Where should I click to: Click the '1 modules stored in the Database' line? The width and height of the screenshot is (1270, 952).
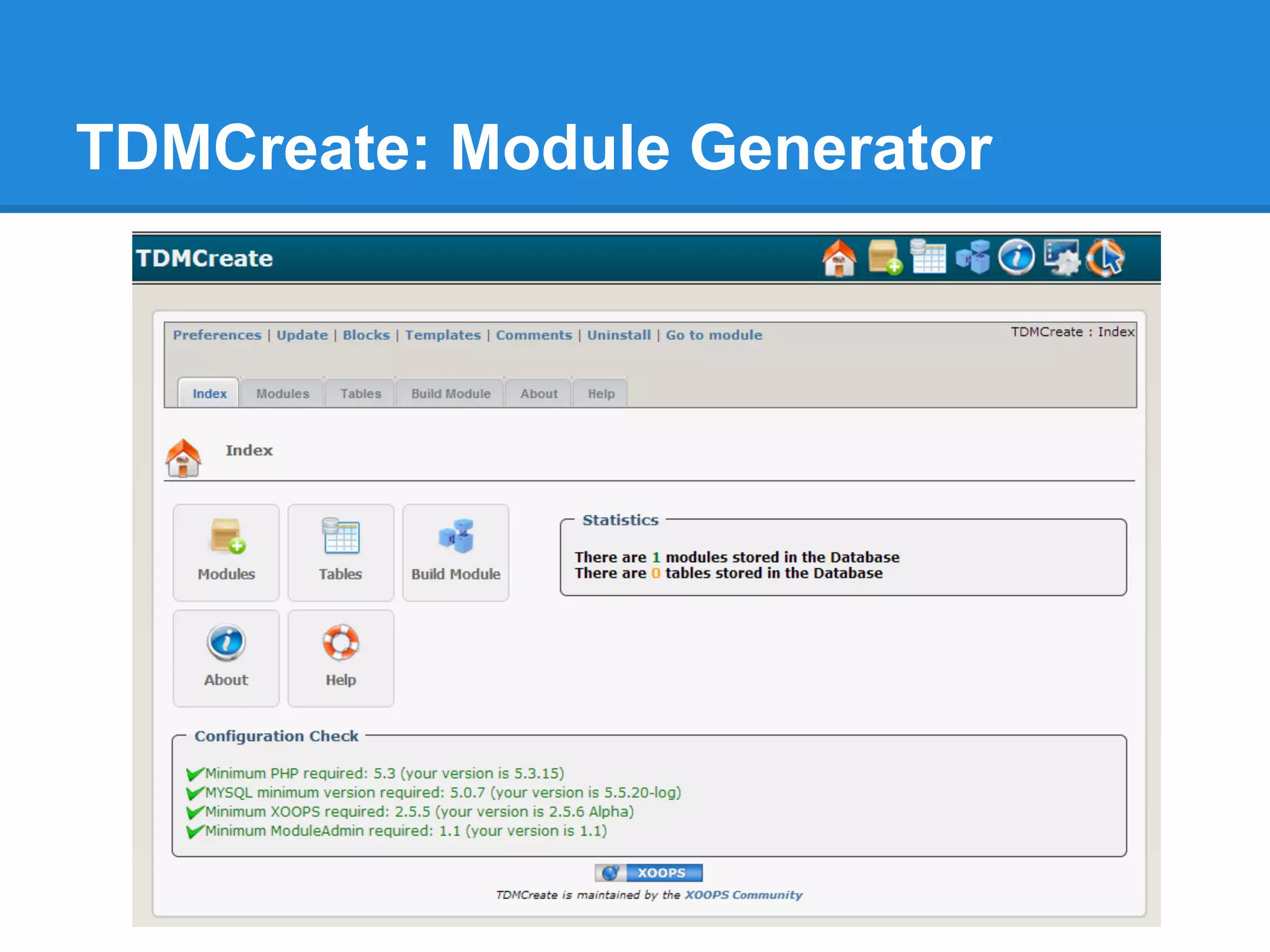737,557
